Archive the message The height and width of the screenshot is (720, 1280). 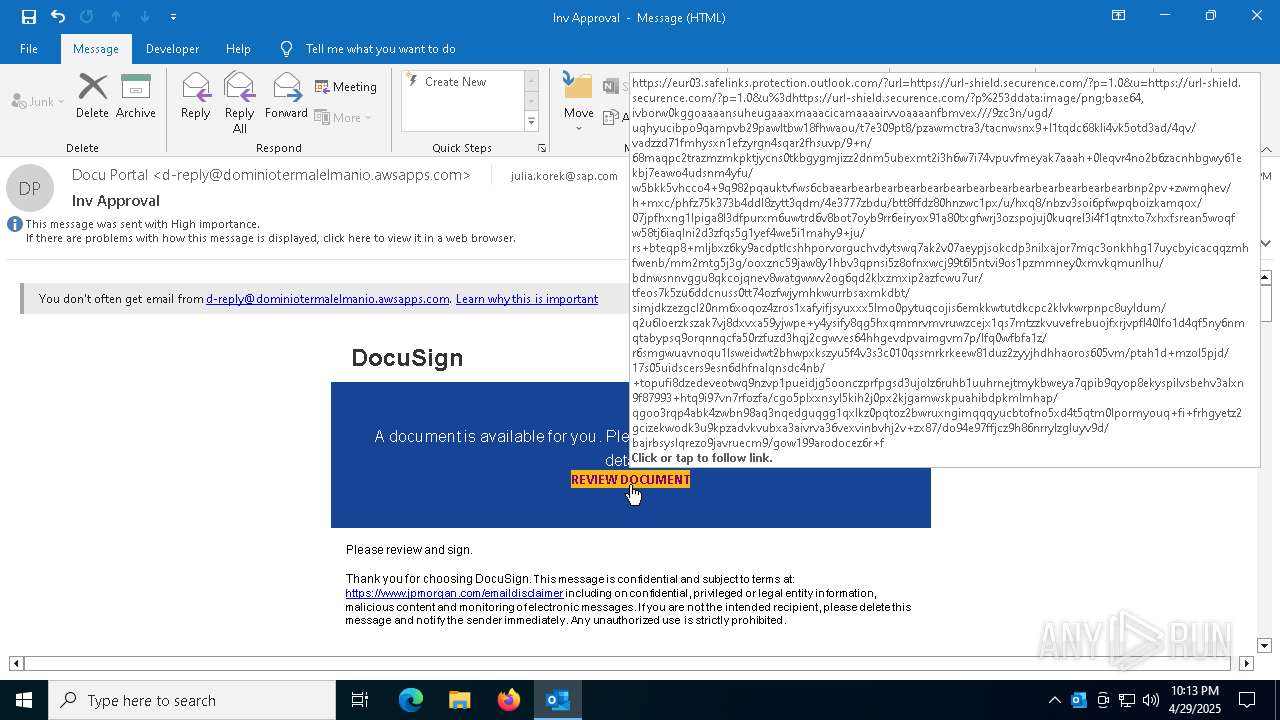(136, 97)
